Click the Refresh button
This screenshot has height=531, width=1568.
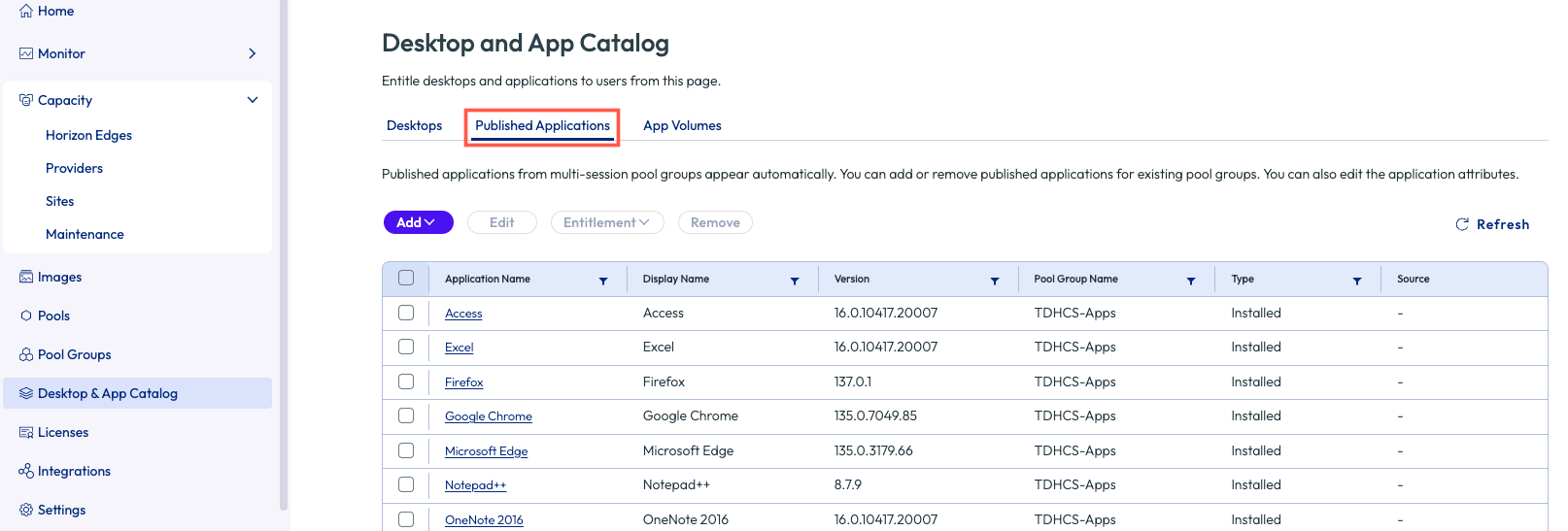pyautogui.click(x=1492, y=224)
